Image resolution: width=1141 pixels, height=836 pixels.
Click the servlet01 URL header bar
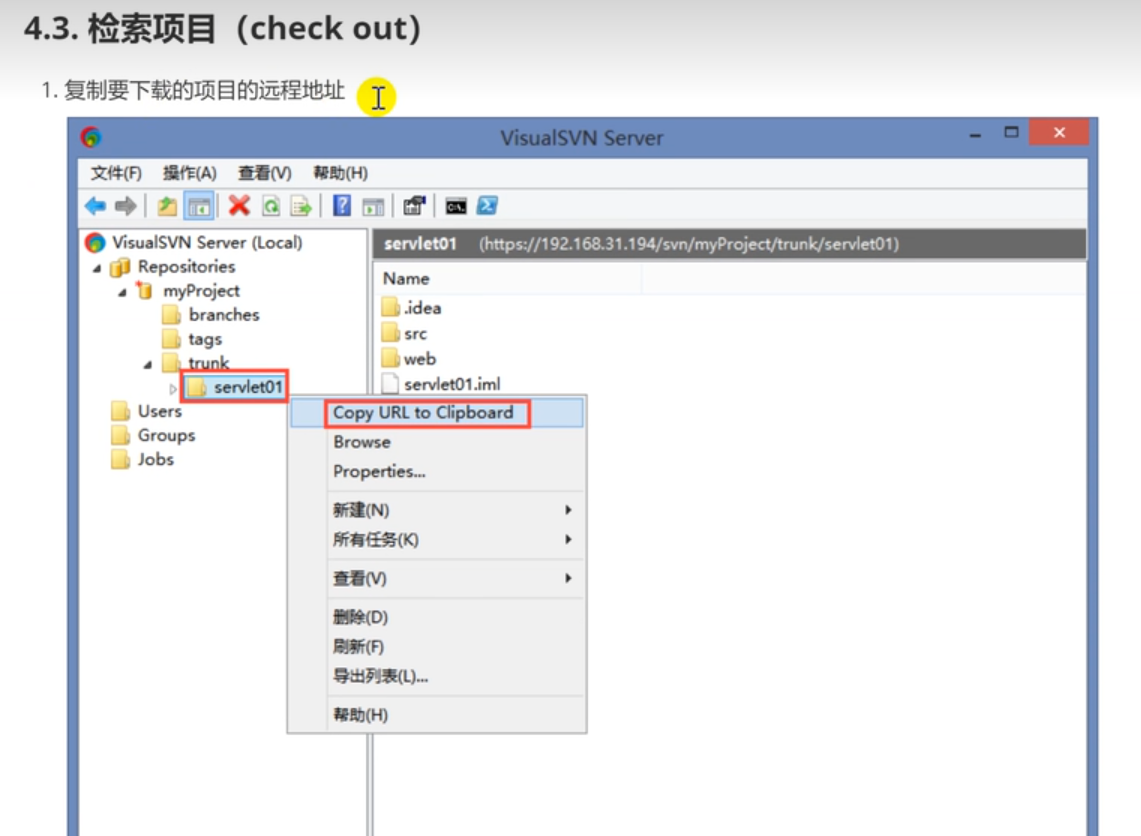(x=730, y=244)
